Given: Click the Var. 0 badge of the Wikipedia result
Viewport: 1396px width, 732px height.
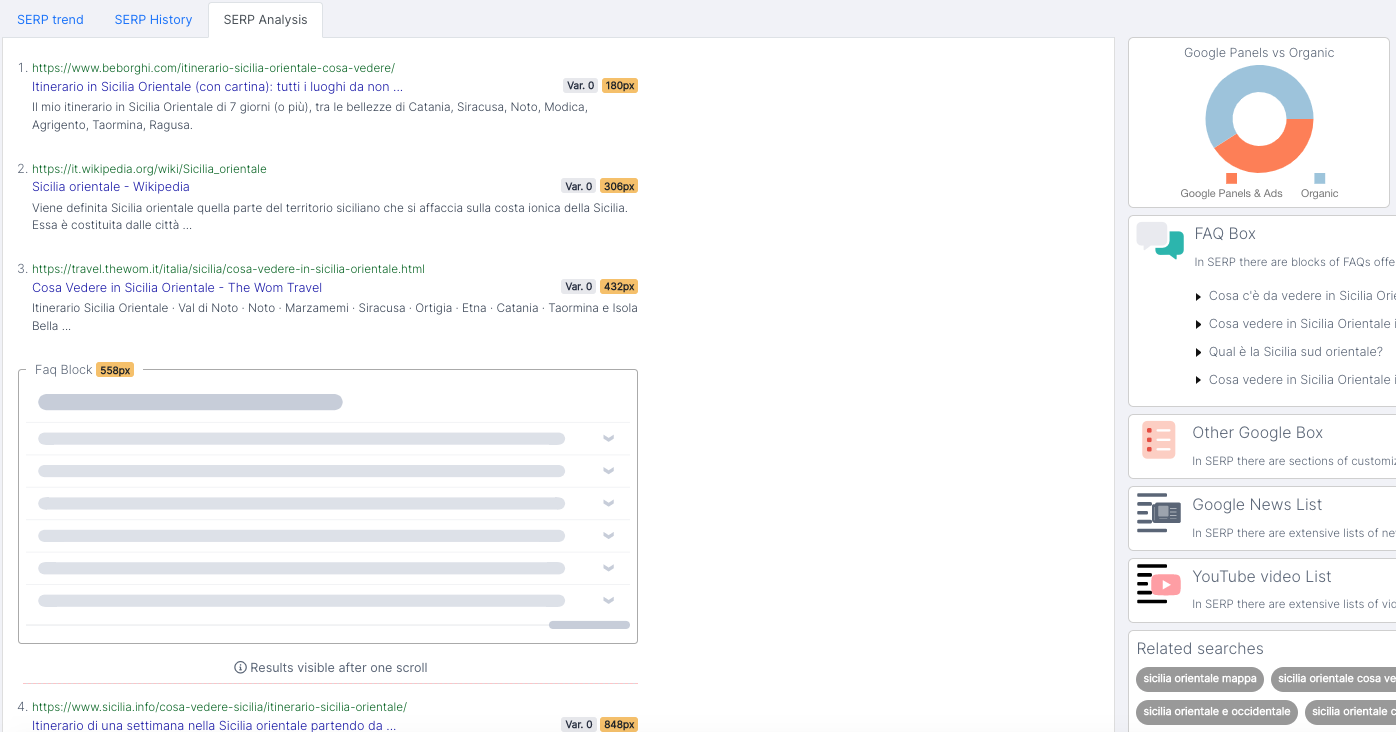Looking at the screenshot, I should pyautogui.click(x=579, y=186).
